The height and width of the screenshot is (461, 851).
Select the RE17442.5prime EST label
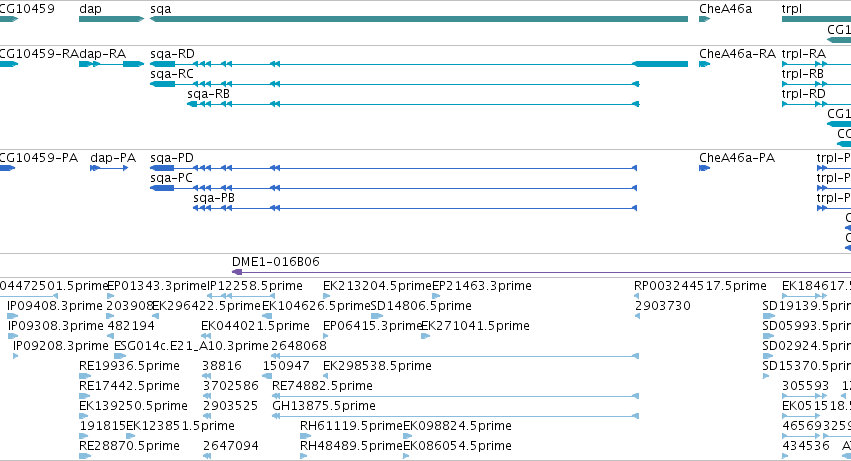pos(129,386)
